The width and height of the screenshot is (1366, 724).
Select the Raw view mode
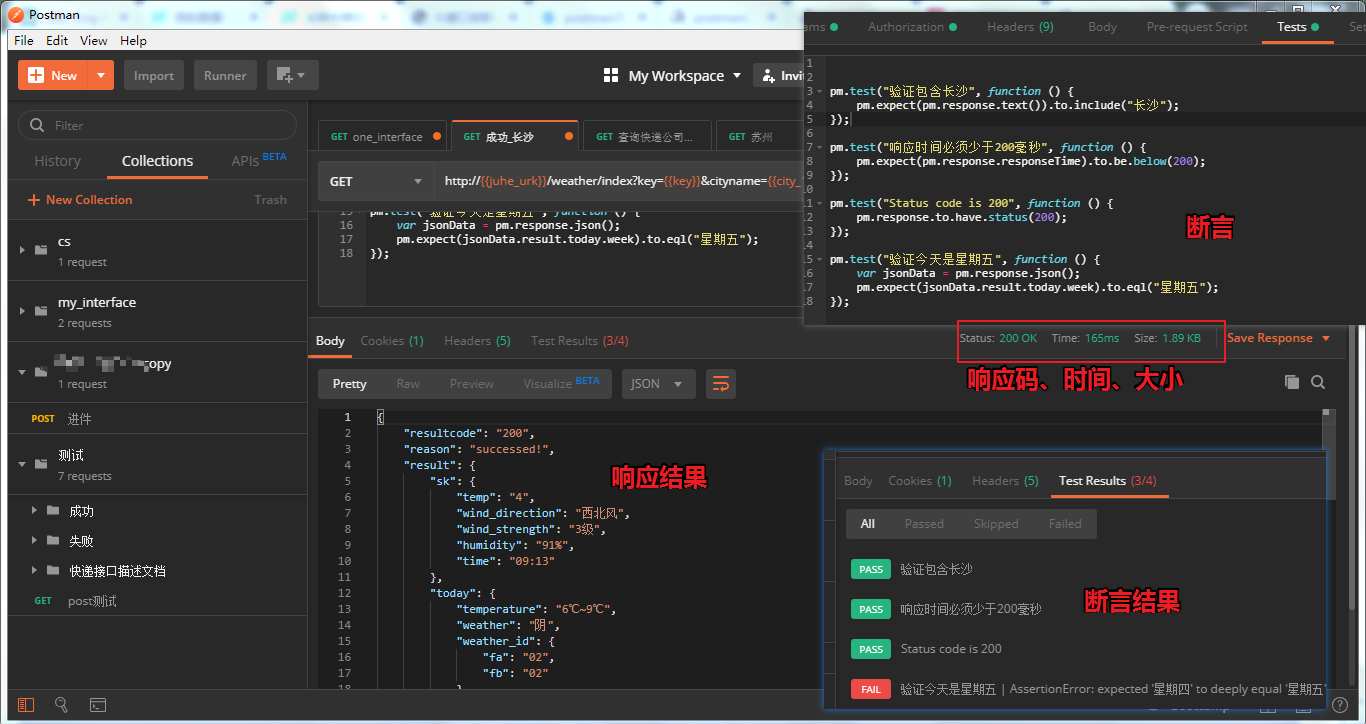tap(408, 384)
